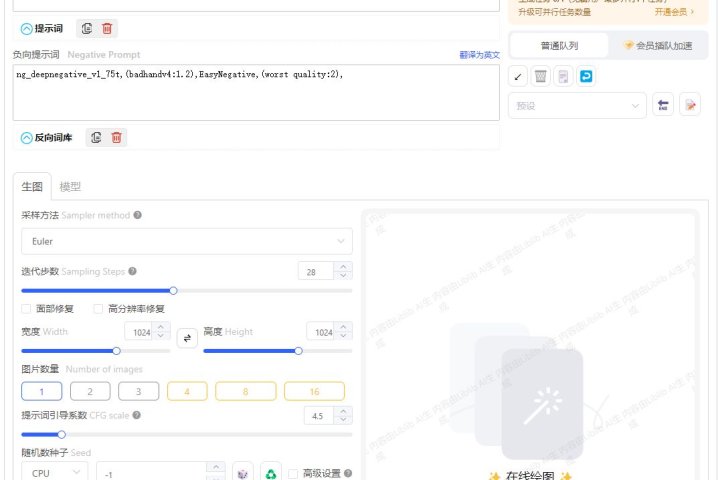Screen dimensions: 720x480
Task: Click the blue refresh icon under queue tabs
Action: pyautogui.click(x=586, y=76)
